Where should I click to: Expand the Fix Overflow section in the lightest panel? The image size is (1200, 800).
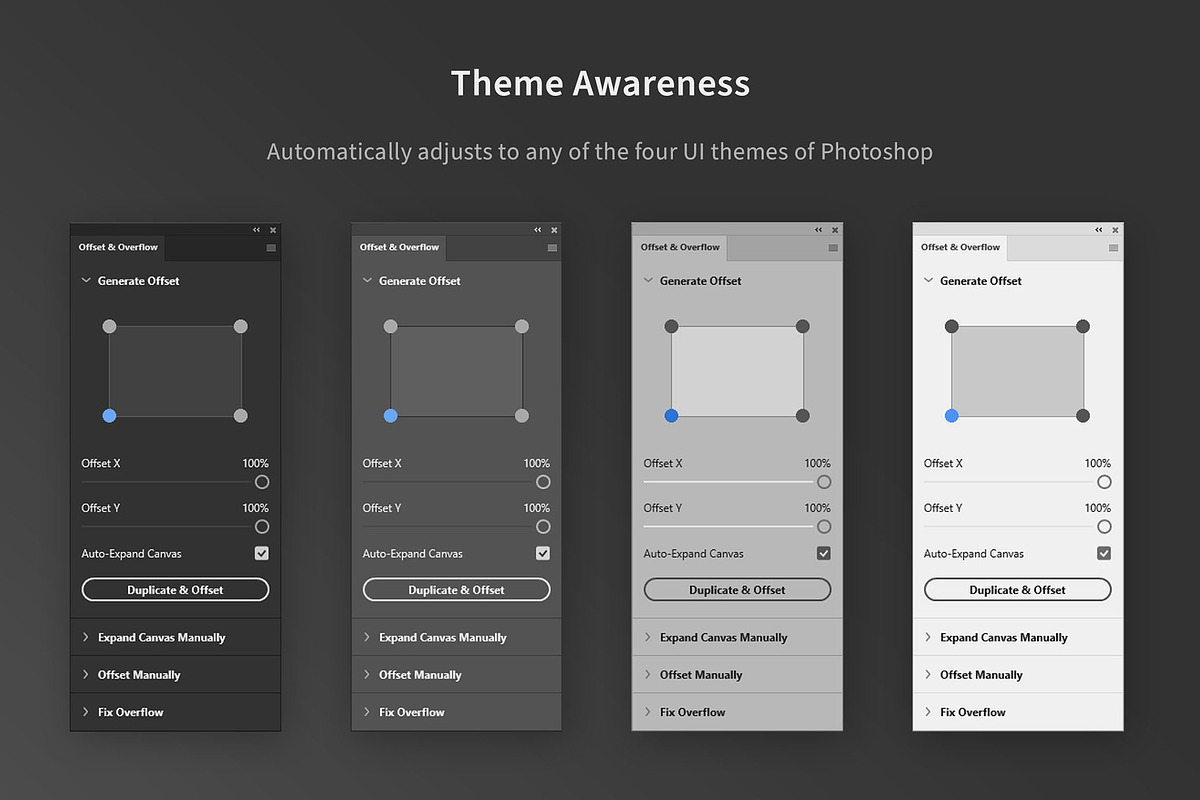click(977, 711)
